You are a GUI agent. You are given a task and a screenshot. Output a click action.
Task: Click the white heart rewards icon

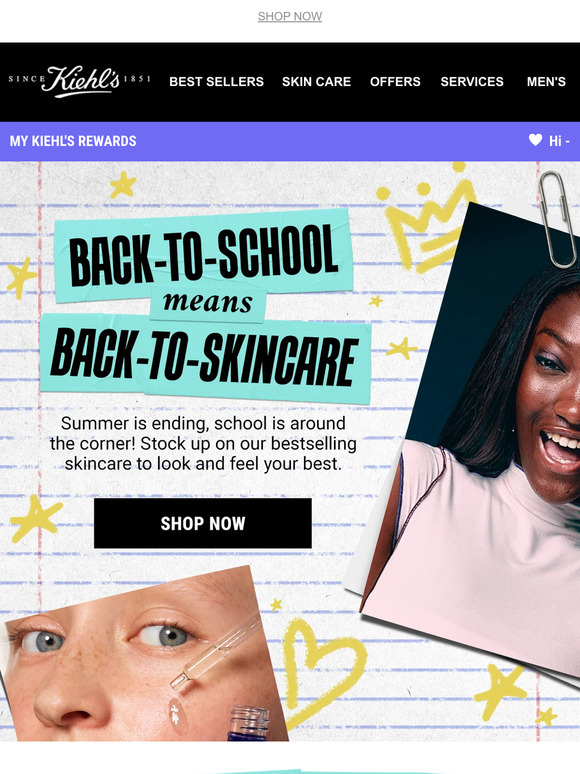535,140
